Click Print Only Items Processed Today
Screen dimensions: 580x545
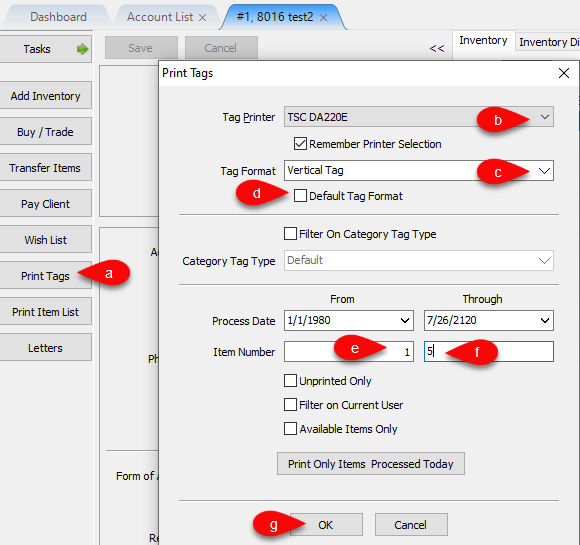(x=371, y=464)
